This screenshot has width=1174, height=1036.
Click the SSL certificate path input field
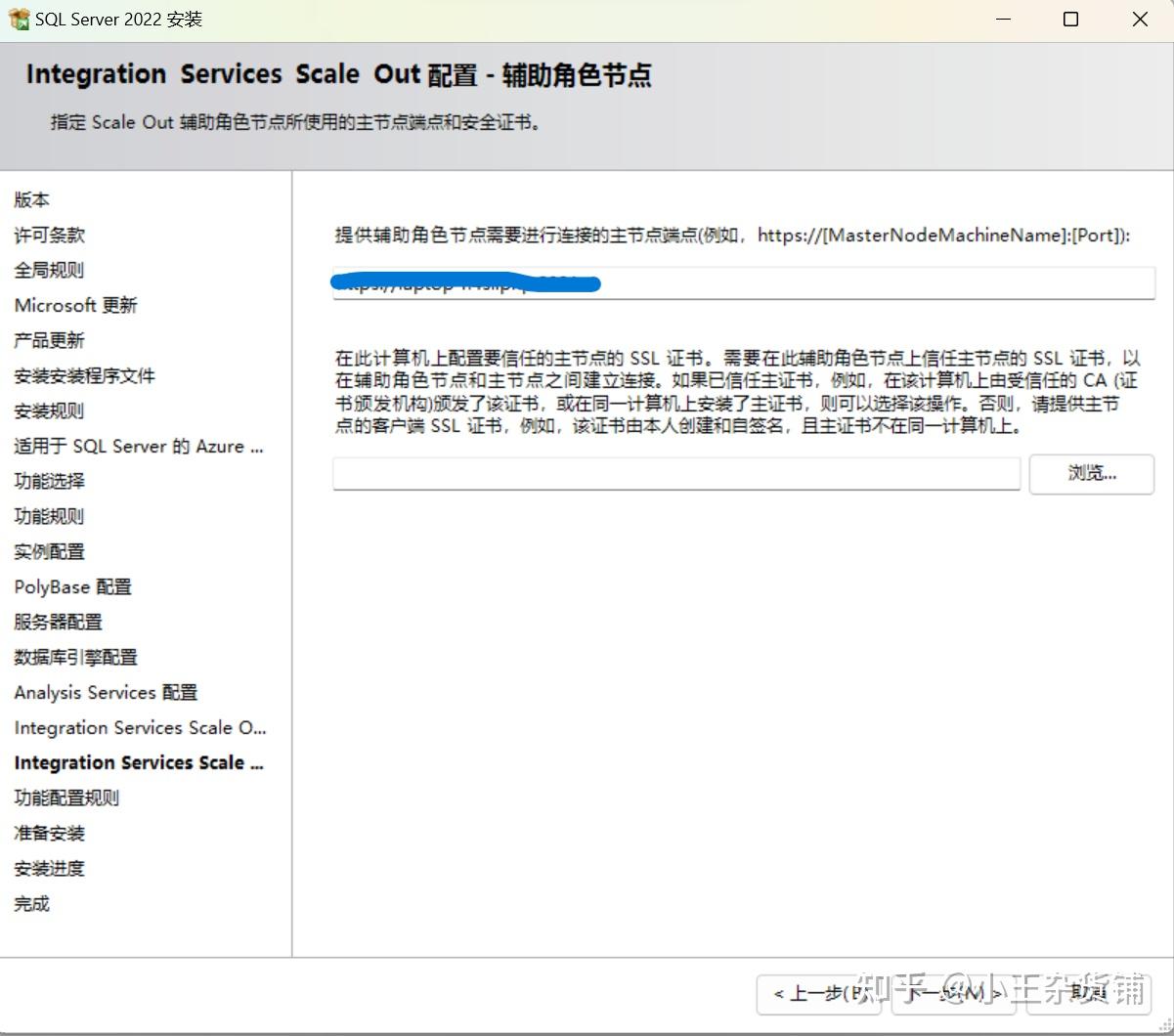pos(677,473)
